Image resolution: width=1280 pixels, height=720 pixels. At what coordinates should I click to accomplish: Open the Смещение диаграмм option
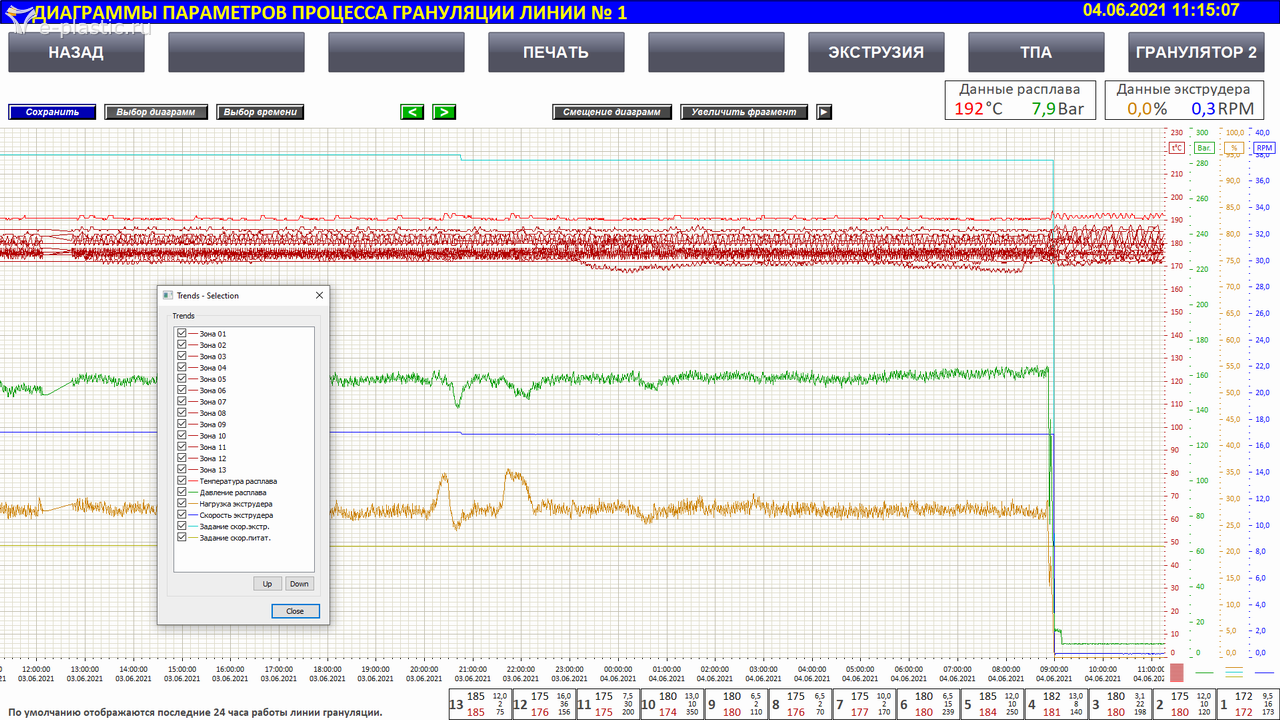[611, 112]
